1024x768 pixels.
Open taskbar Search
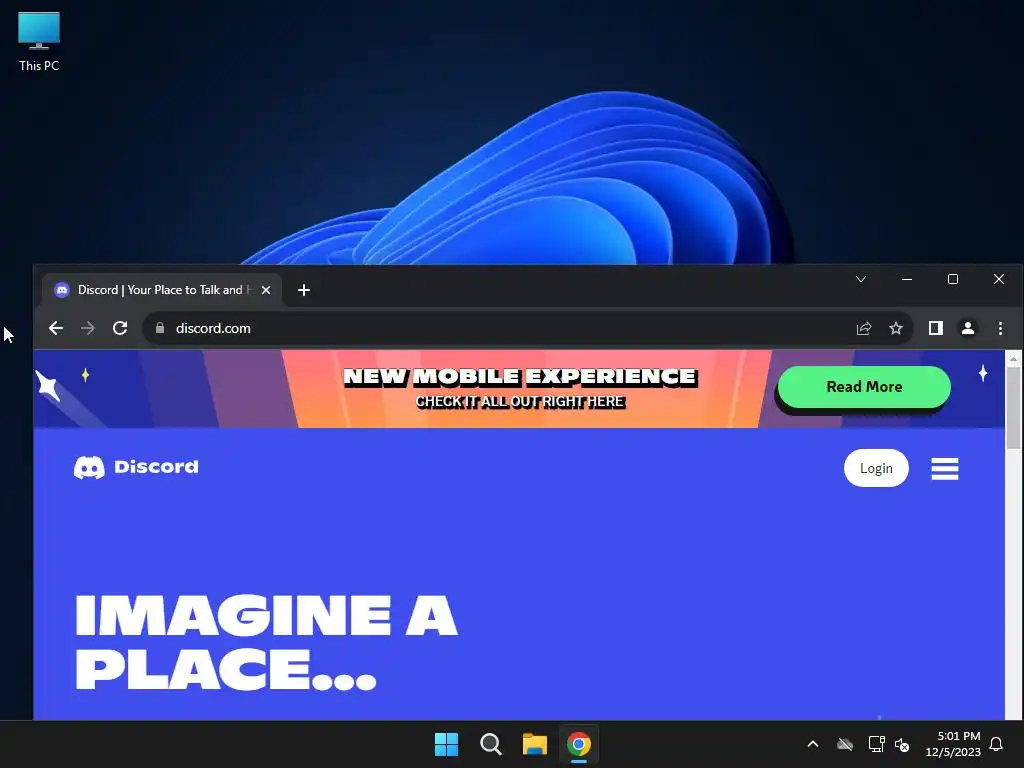coord(490,744)
